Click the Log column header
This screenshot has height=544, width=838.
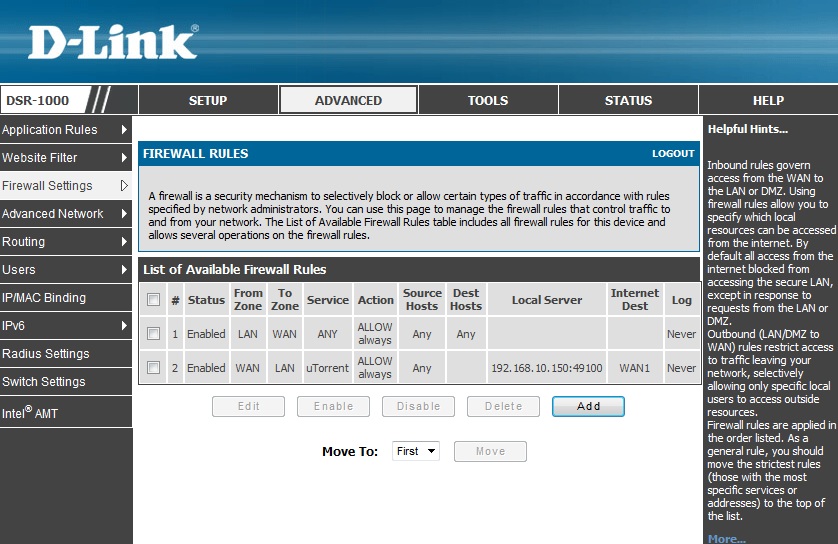(681, 300)
